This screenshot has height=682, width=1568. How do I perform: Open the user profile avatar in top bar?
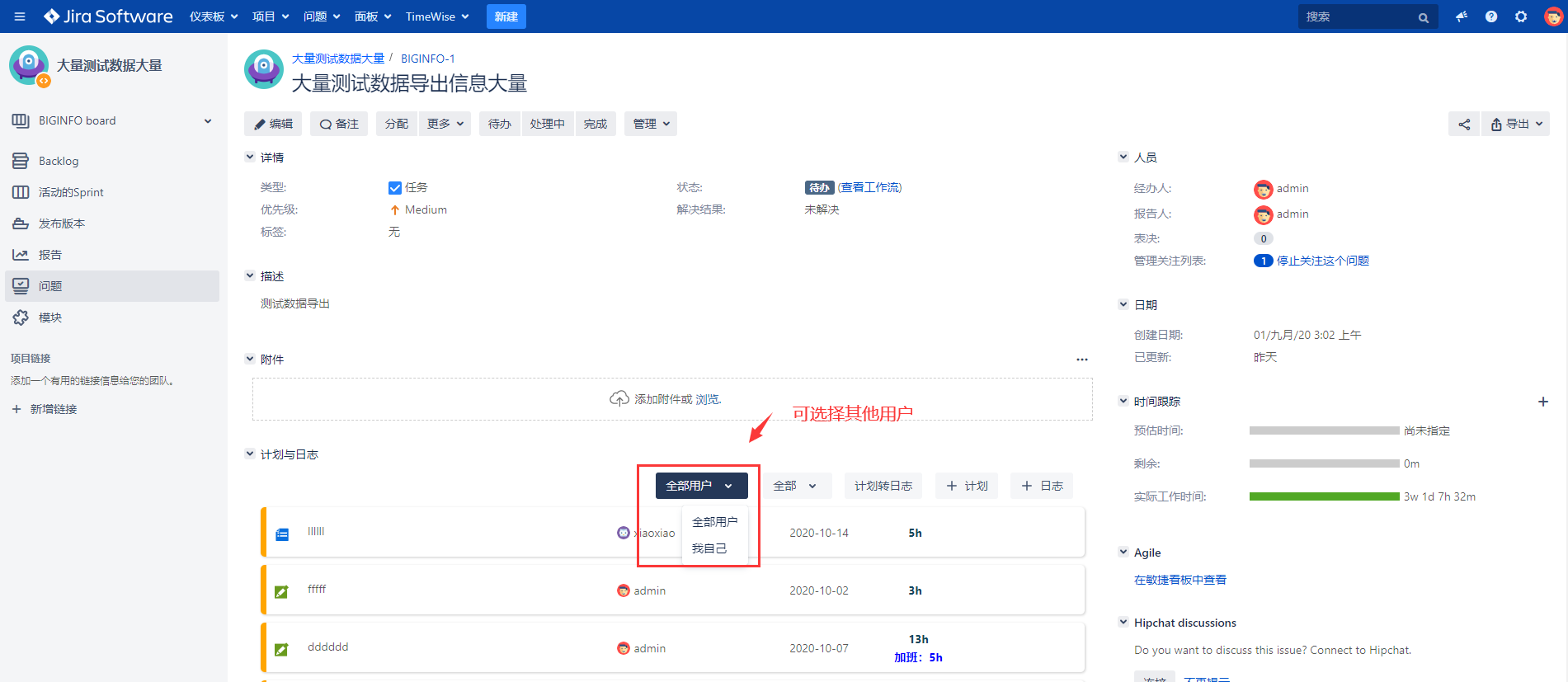click(x=1553, y=16)
